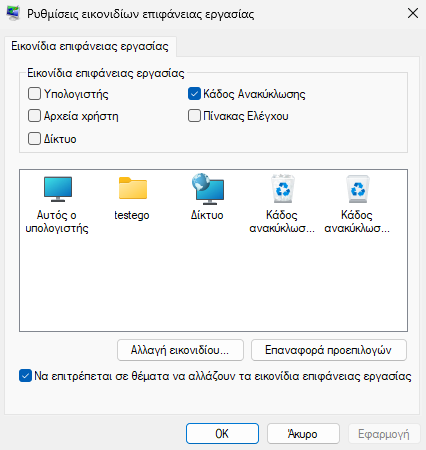Disable themes changing desktop icons checkbox
Image resolution: width=426 pixels, height=450 pixels.
25,376
